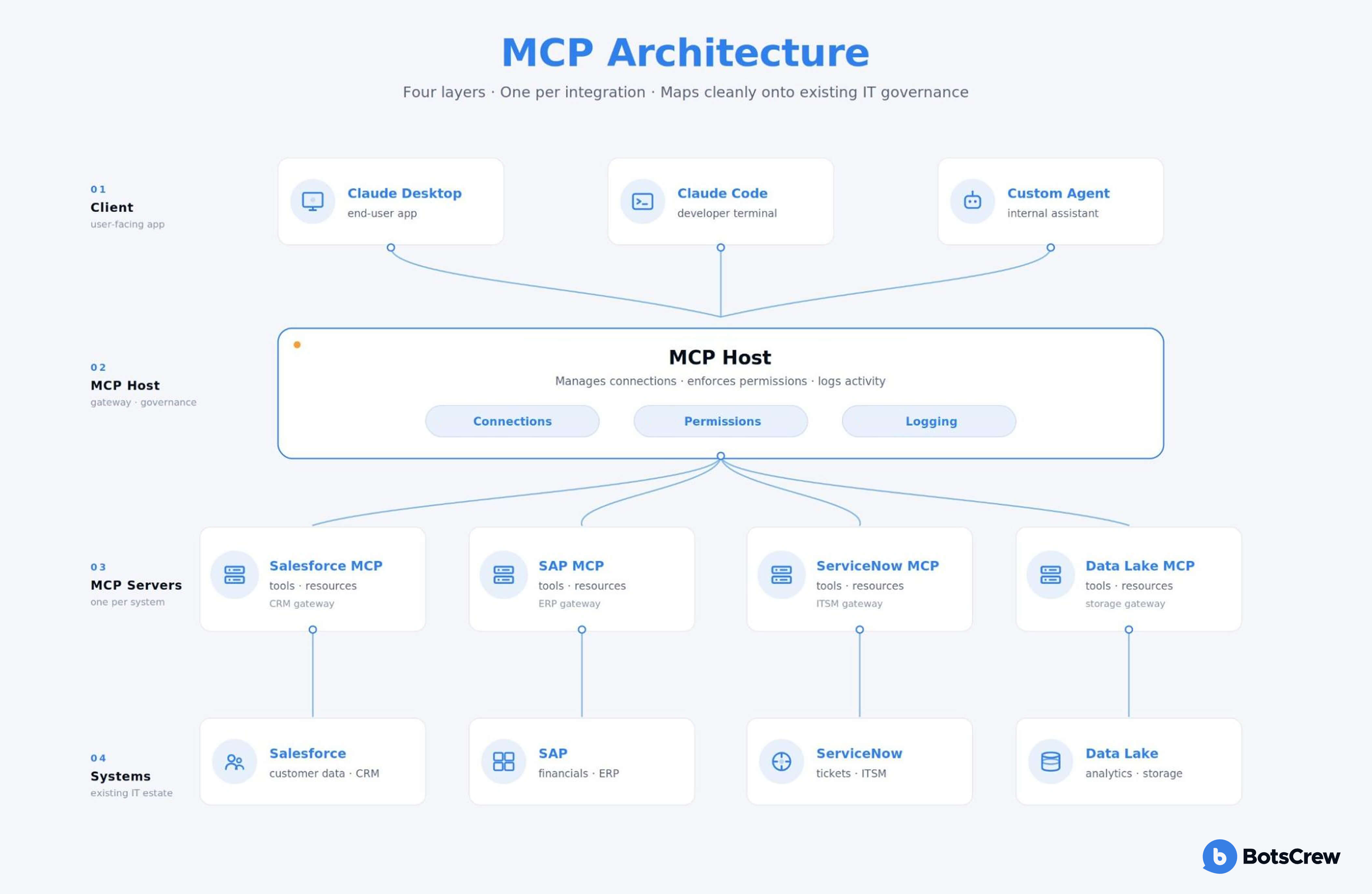Click 'end-user app' text
The image size is (1372, 894).
click(x=382, y=213)
